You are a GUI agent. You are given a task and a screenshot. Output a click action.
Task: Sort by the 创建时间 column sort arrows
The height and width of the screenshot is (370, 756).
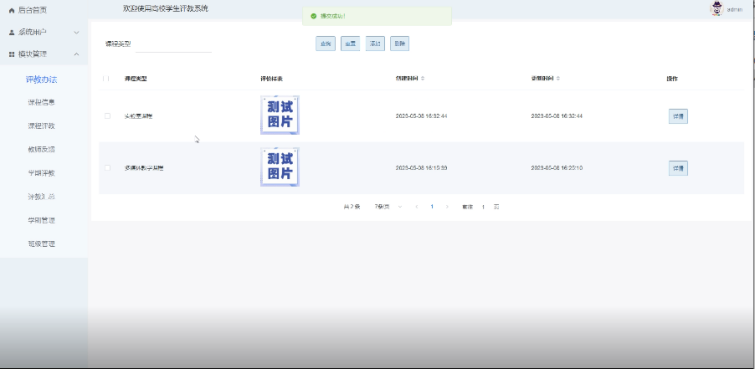(422, 78)
